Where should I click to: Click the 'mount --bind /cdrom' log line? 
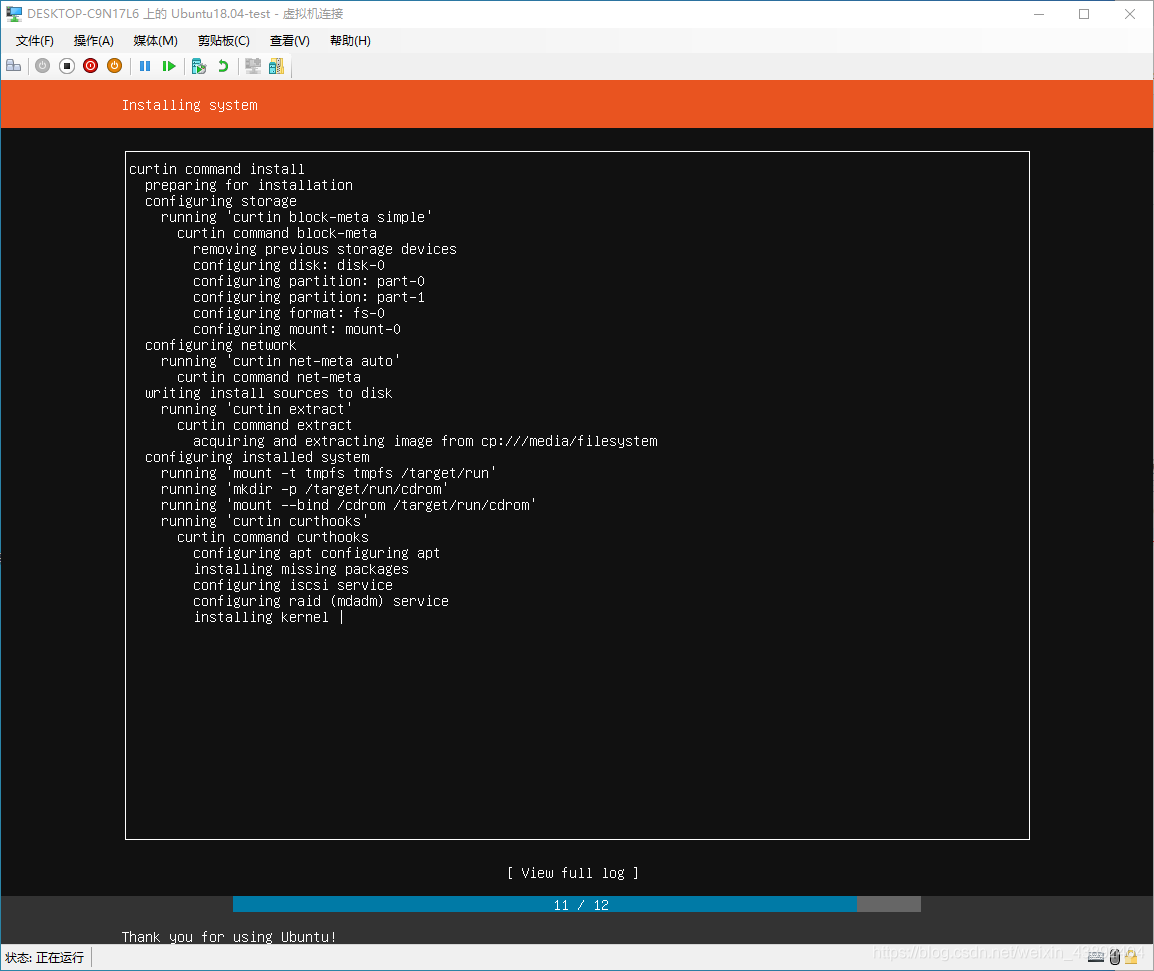(348, 505)
